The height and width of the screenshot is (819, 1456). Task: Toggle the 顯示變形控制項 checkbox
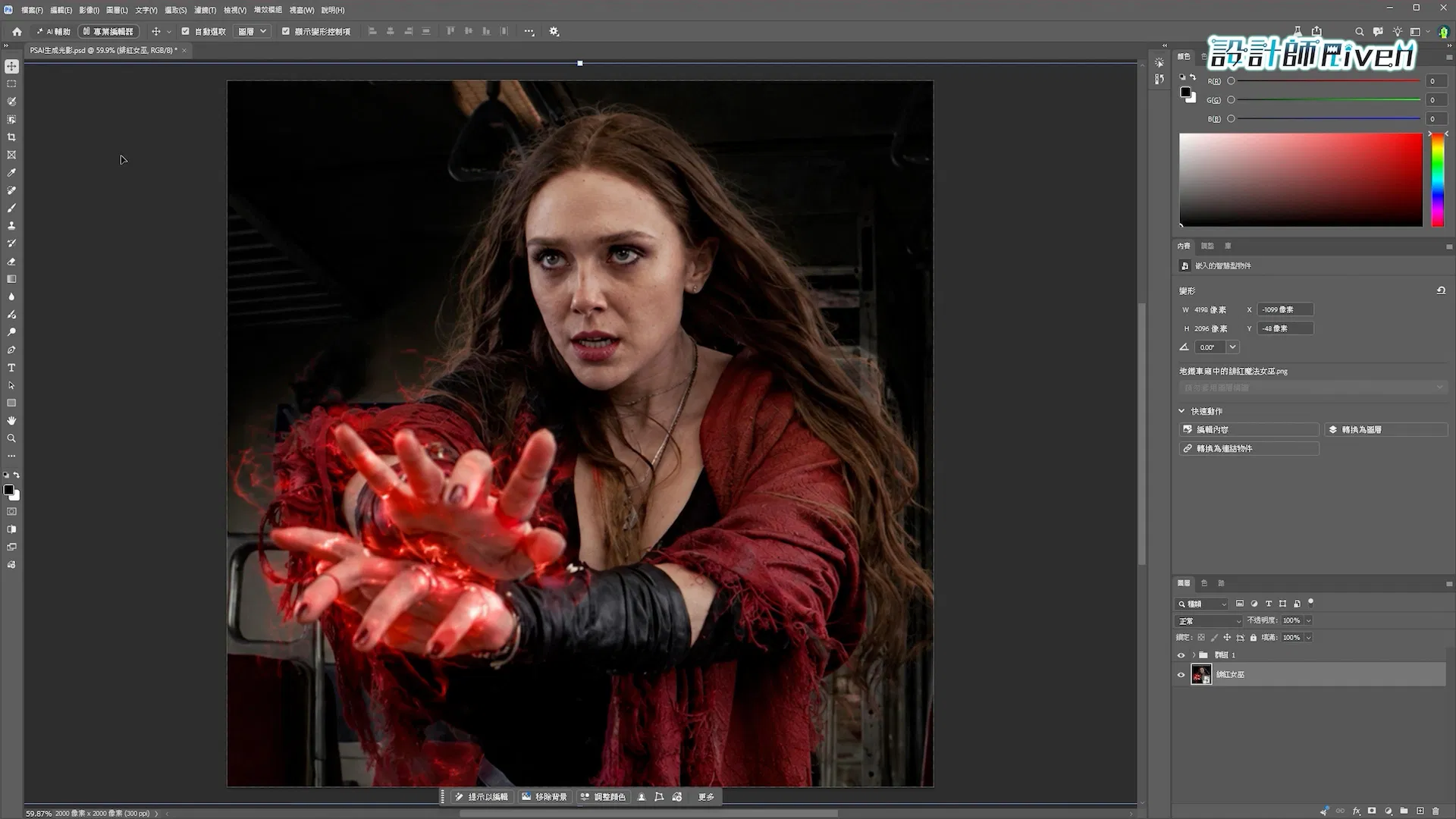coord(286,32)
